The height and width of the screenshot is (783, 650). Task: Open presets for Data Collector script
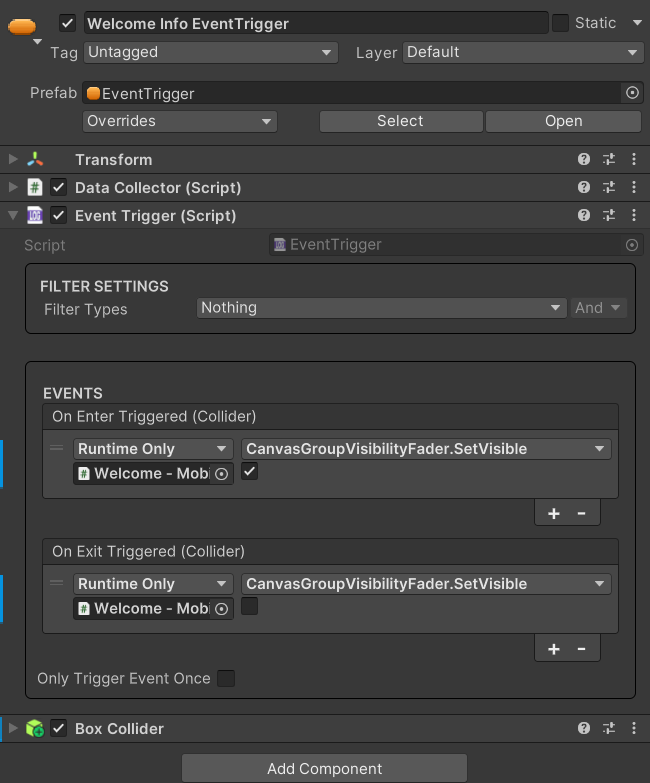609,187
